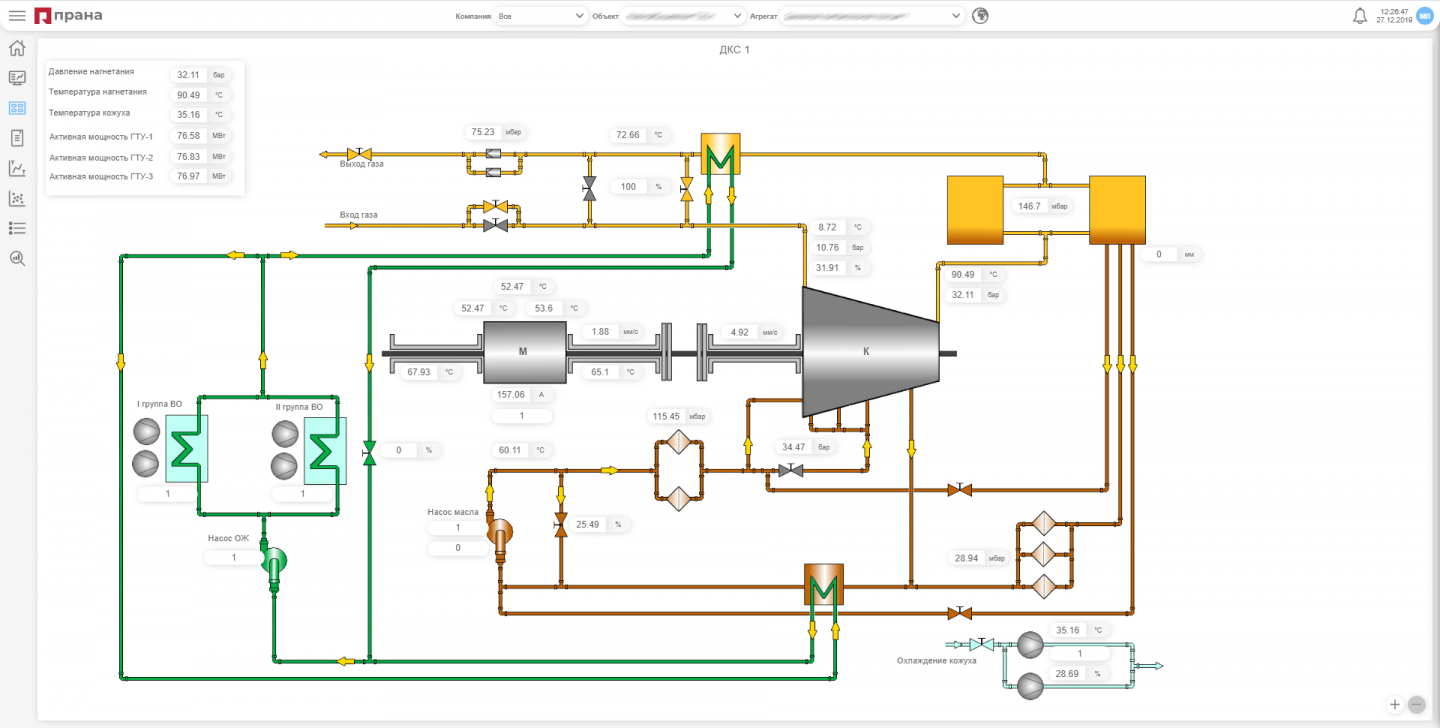This screenshot has width=1440, height=728.
Task: Zoom out the diagram with minus button
Action: [1416, 704]
